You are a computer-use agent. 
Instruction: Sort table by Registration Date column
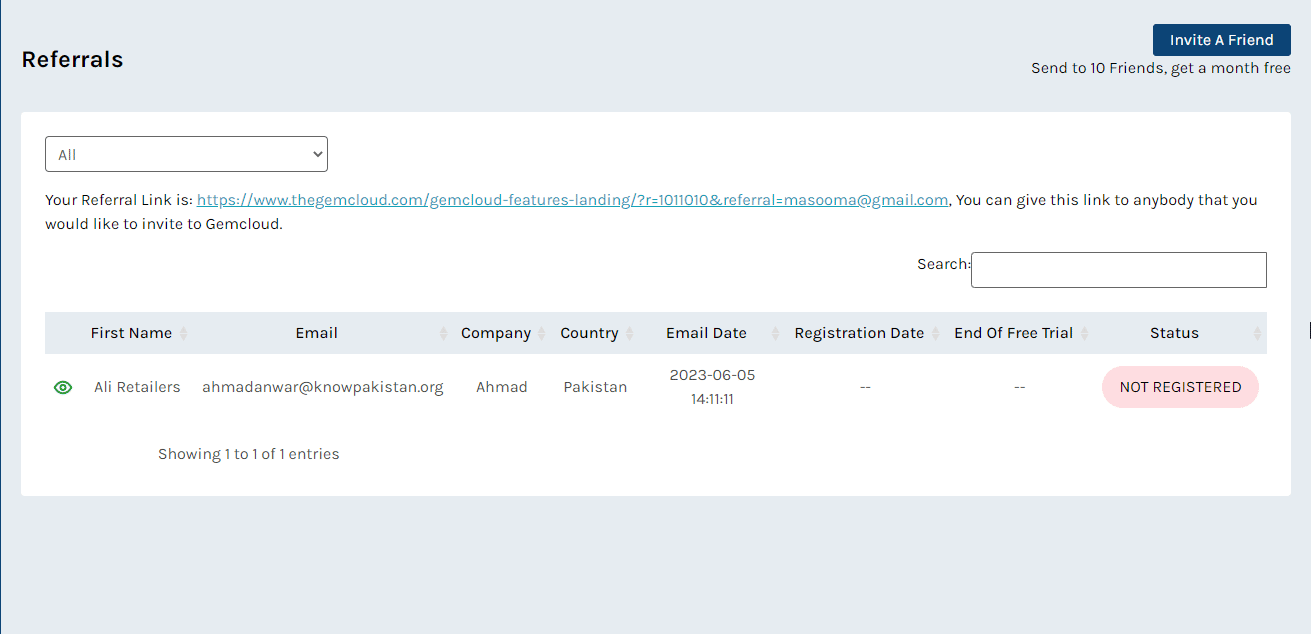[859, 333]
